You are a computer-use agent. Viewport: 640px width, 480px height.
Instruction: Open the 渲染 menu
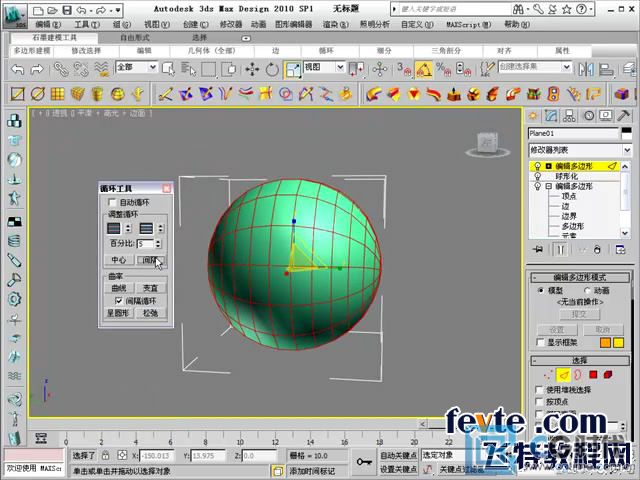pyautogui.click(x=336, y=24)
